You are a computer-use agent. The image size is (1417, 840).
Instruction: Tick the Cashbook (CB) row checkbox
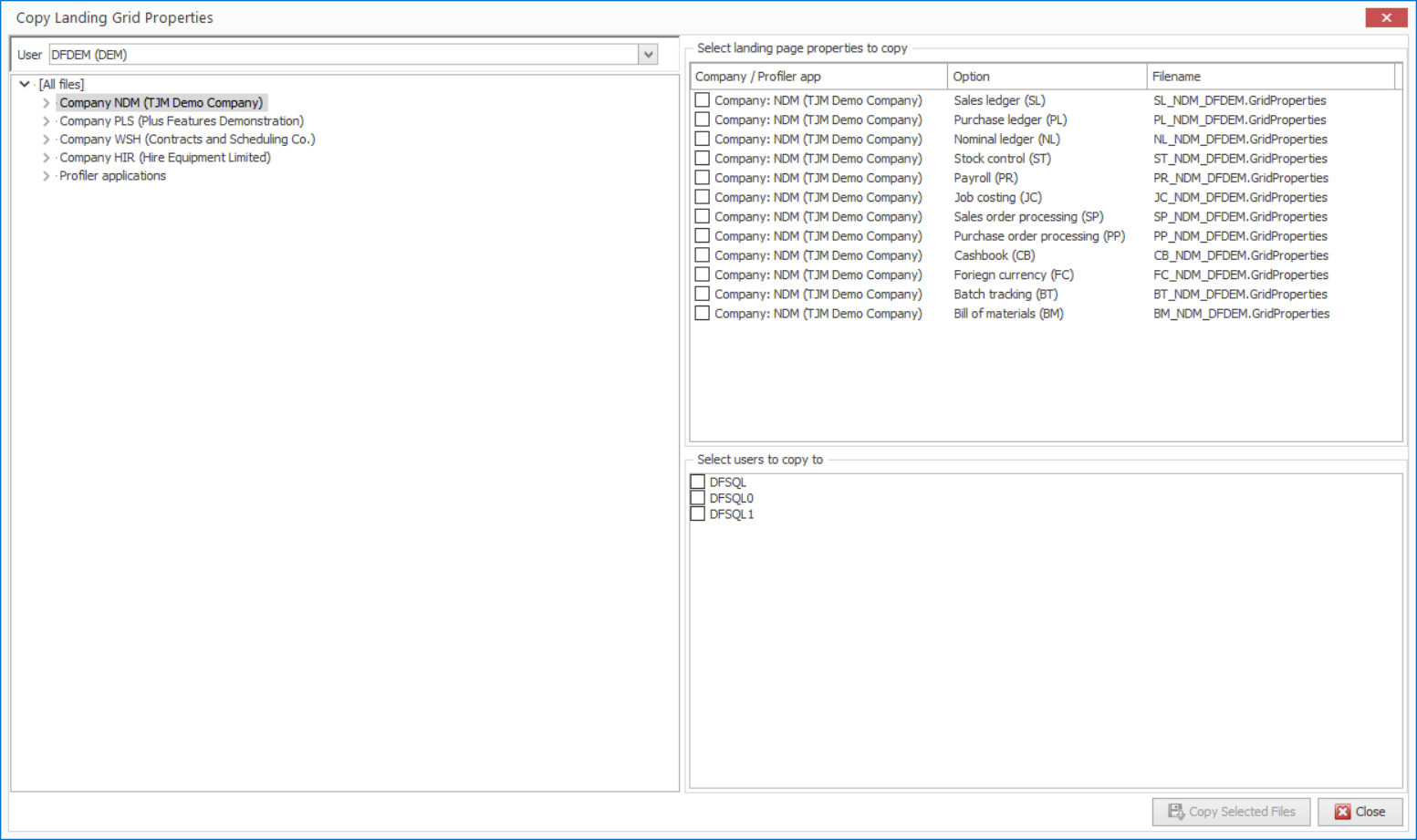702,255
